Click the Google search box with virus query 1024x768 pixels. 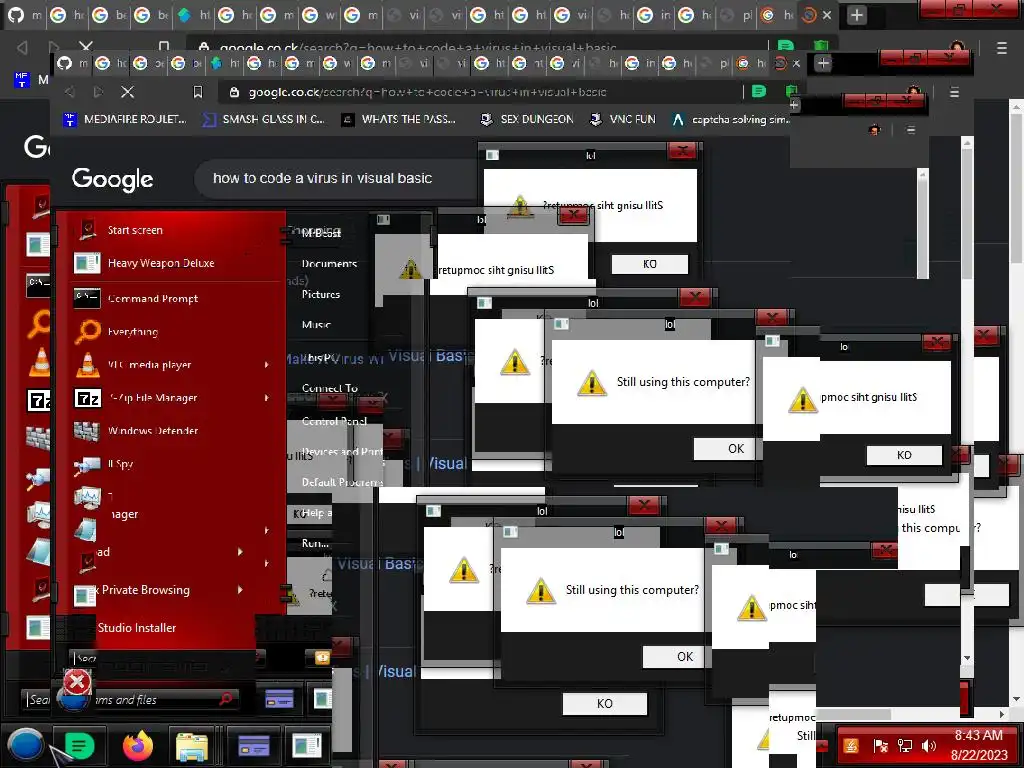pyautogui.click(x=336, y=178)
